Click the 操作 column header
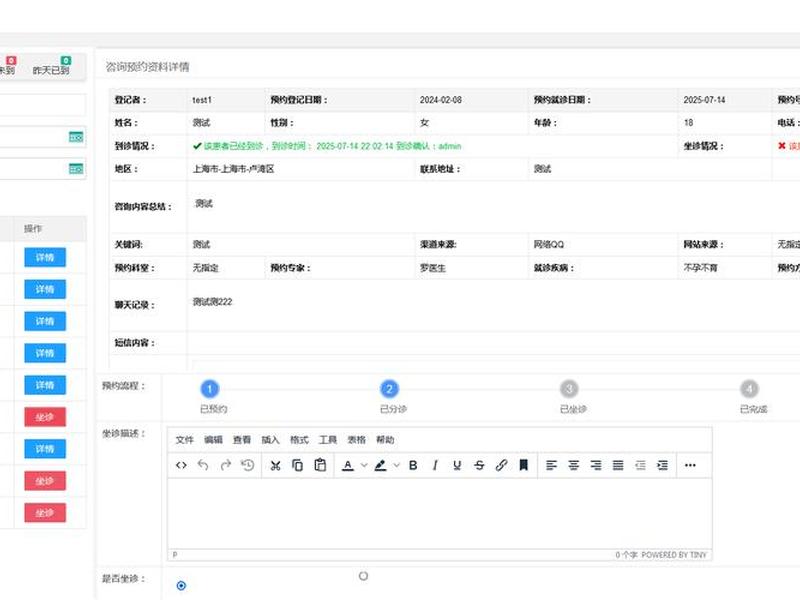This screenshot has height=600, width=800. pyautogui.click(x=33, y=229)
